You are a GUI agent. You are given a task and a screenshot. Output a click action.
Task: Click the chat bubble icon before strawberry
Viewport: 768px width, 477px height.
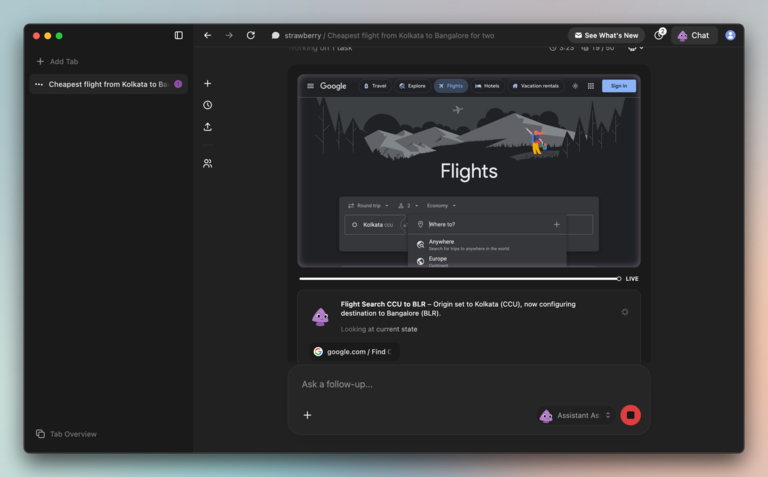click(276, 35)
